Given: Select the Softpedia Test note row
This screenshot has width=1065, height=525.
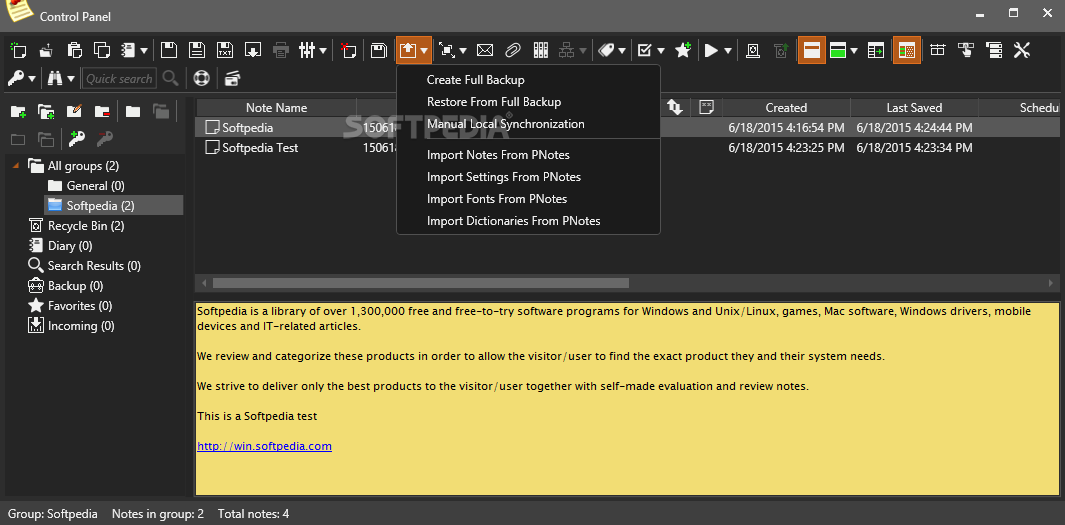Looking at the screenshot, I should (x=628, y=147).
